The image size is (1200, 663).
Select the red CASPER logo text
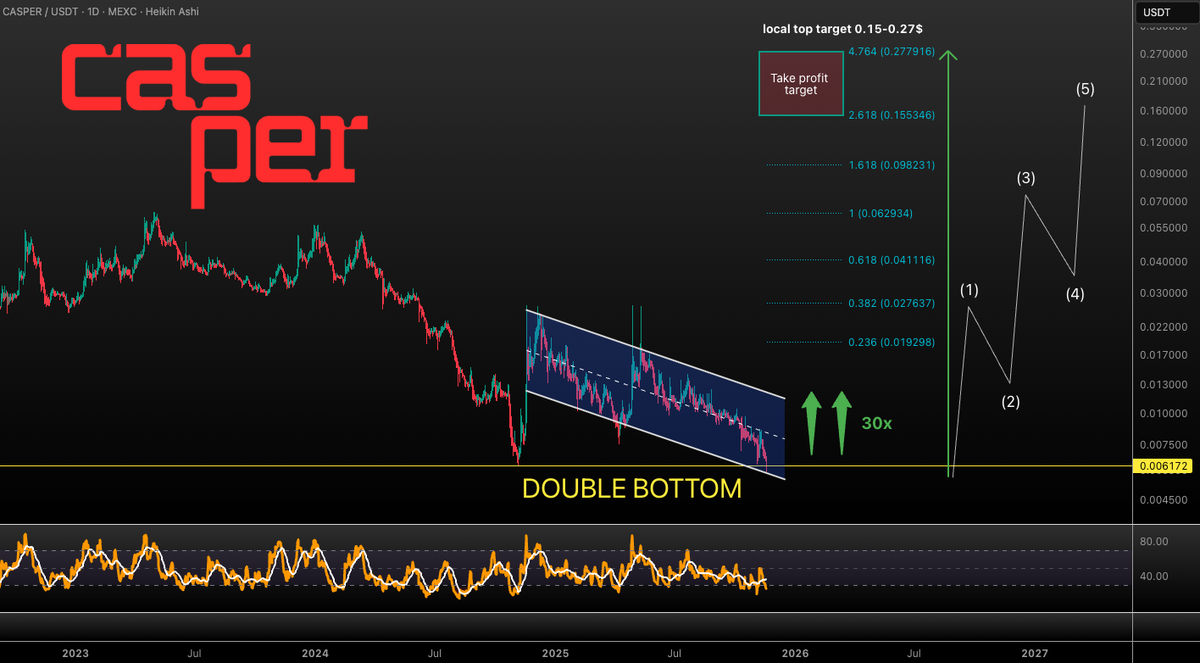213,128
